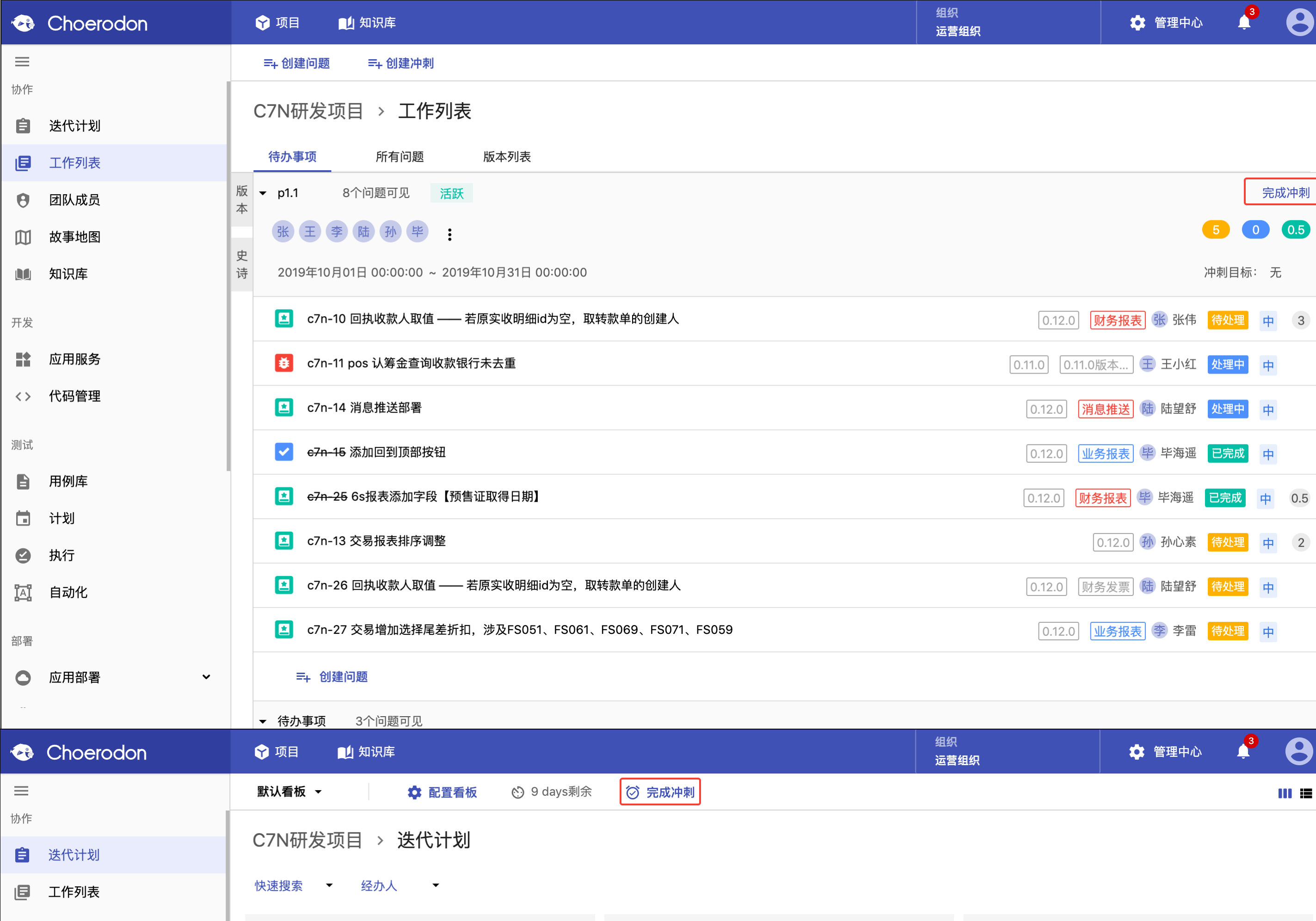
Task: Filter by 王 assignee avatar
Action: click(310, 232)
